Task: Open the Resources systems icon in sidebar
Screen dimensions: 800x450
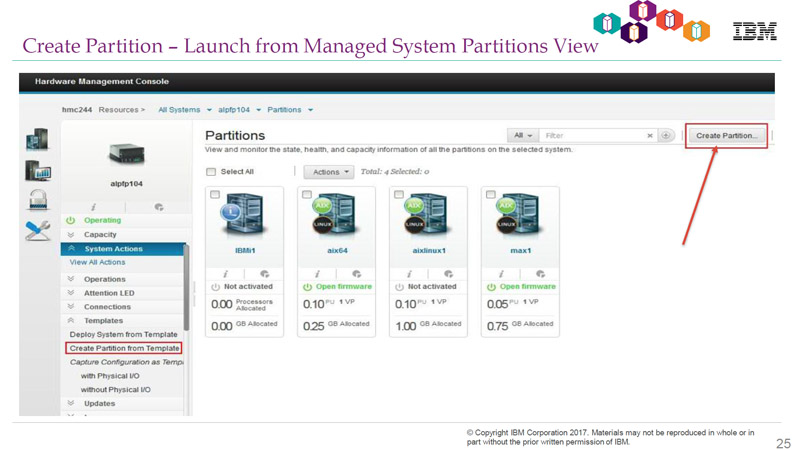Action: [37, 139]
